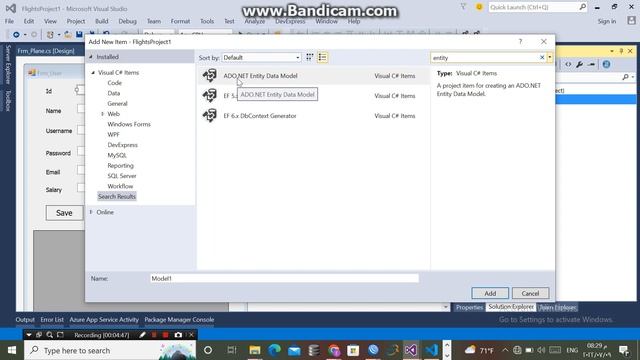Image resolution: width=640 pixels, height=360 pixels.
Task: Select EF 6.x DbContext Generator template
Action: pos(313,116)
